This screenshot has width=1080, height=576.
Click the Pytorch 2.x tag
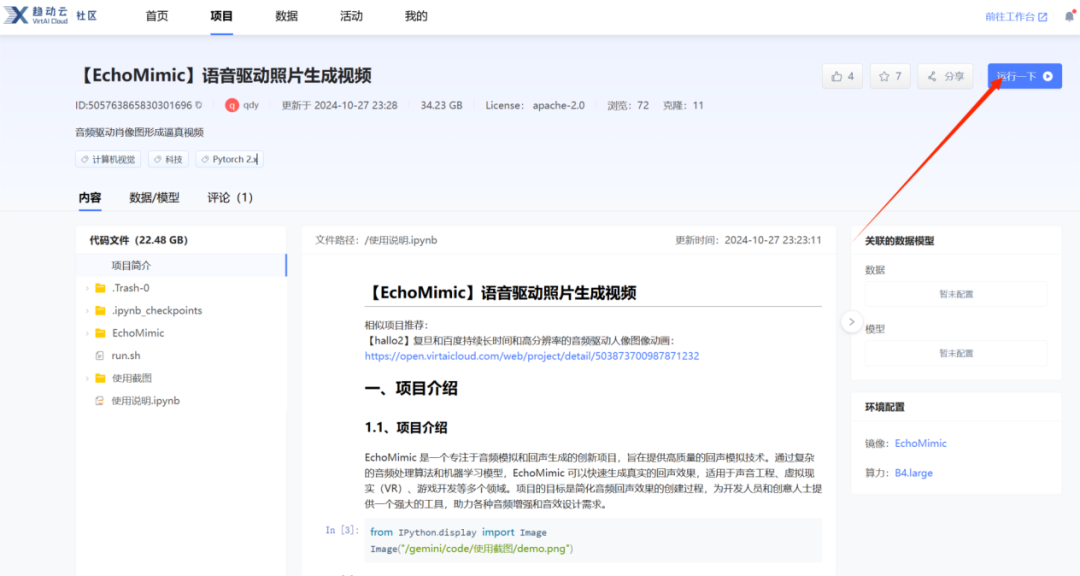tap(229, 159)
